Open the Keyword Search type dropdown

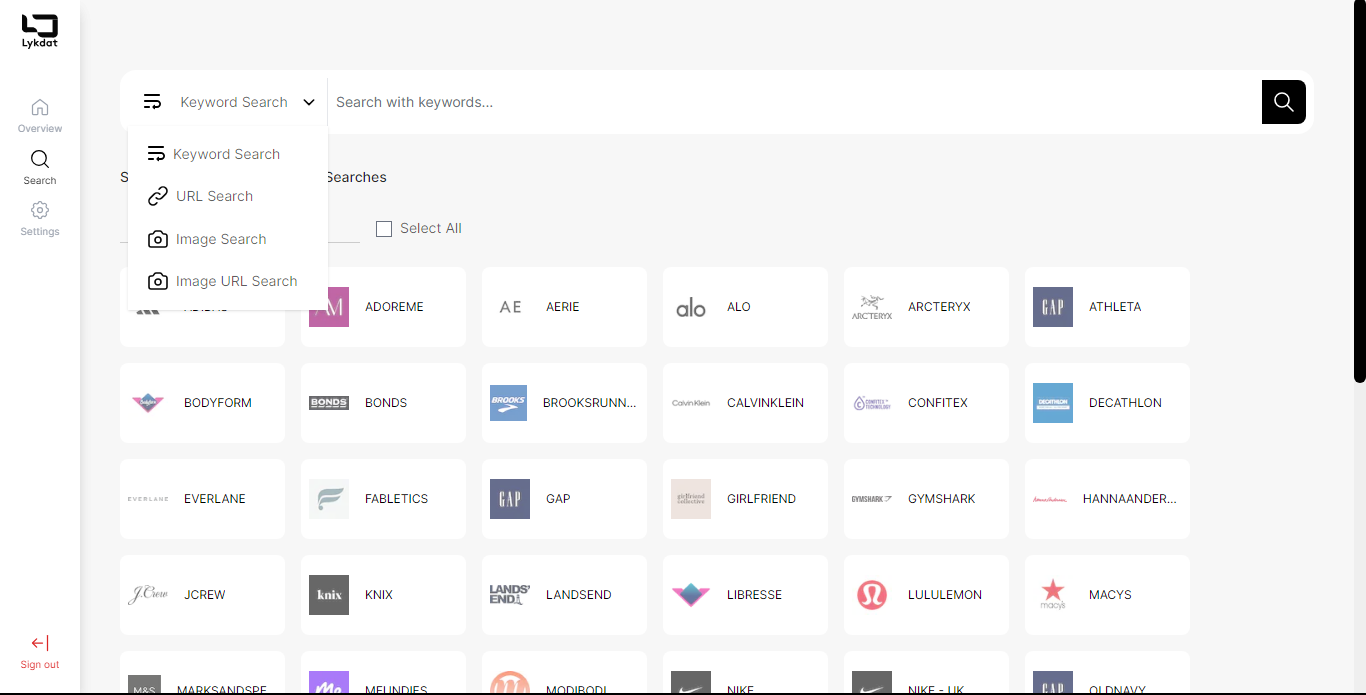tap(229, 102)
